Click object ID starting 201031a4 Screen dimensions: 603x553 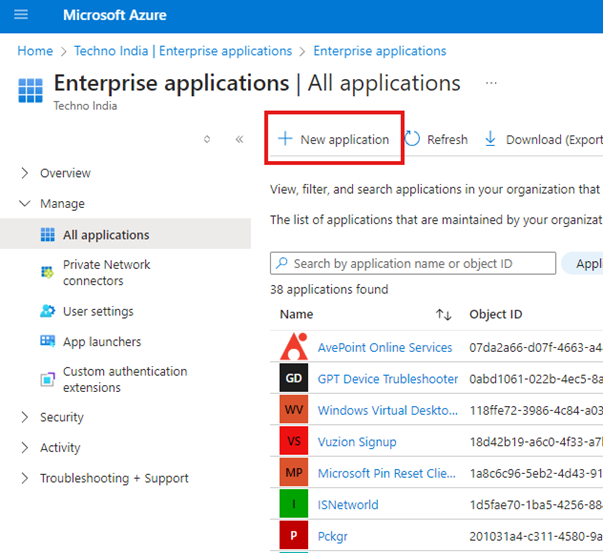(536, 536)
